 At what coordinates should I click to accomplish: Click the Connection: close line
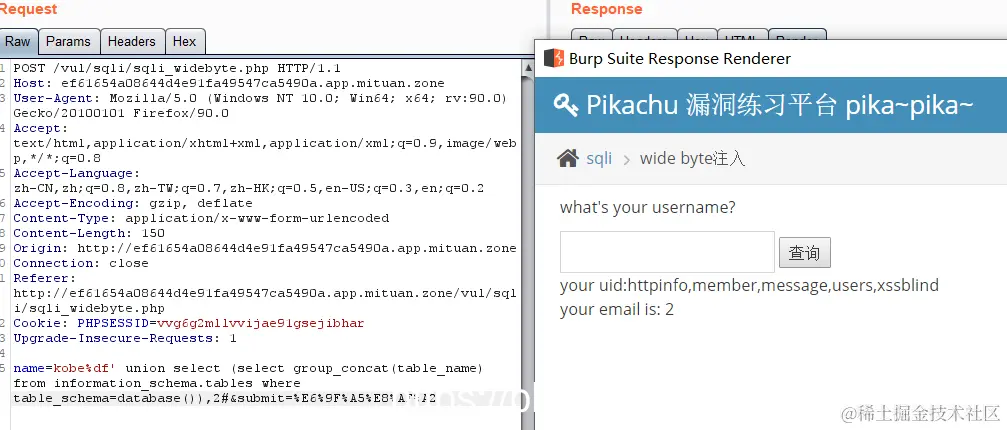[81, 263]
